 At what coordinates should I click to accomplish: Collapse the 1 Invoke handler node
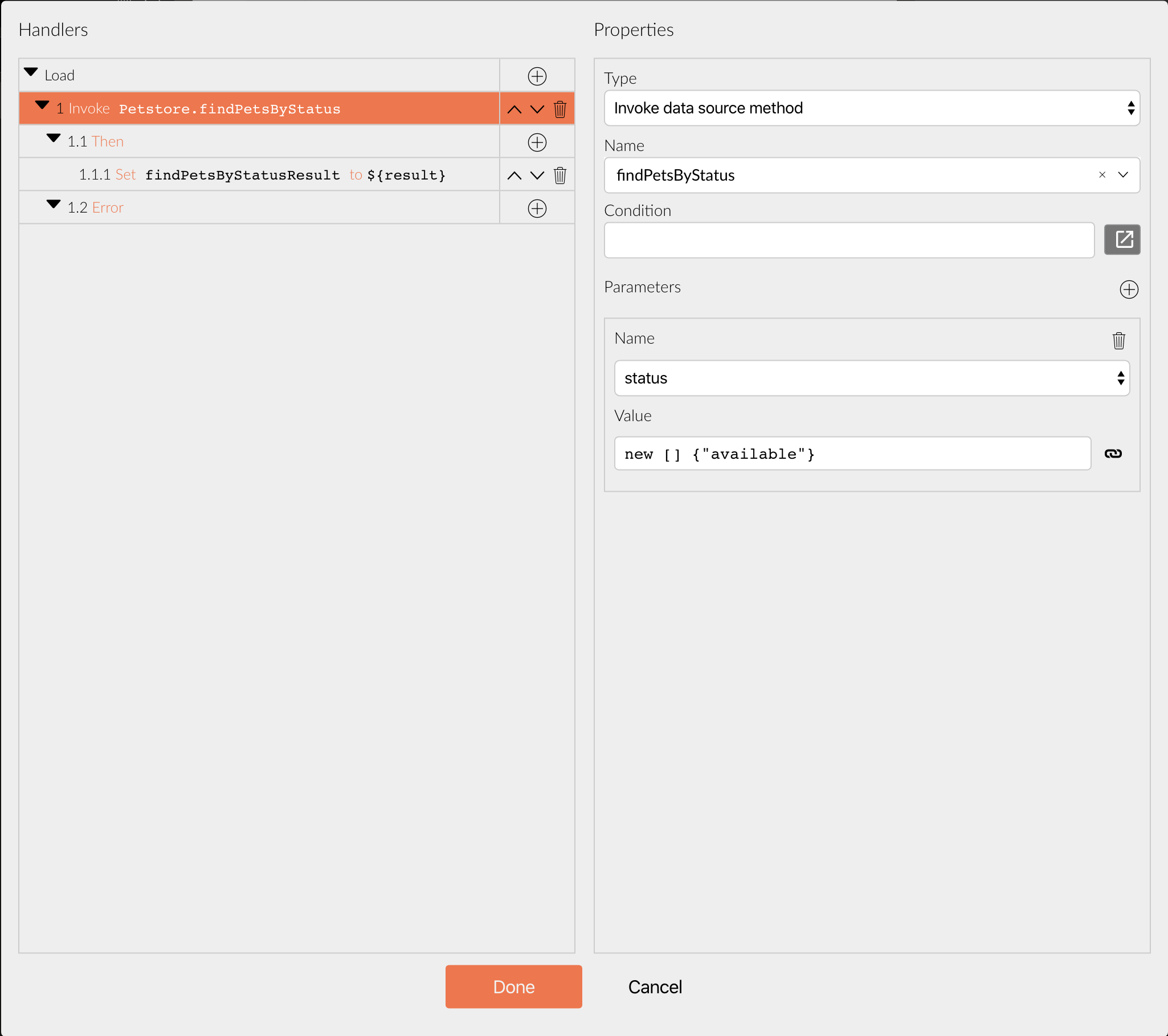pos(42,106)
